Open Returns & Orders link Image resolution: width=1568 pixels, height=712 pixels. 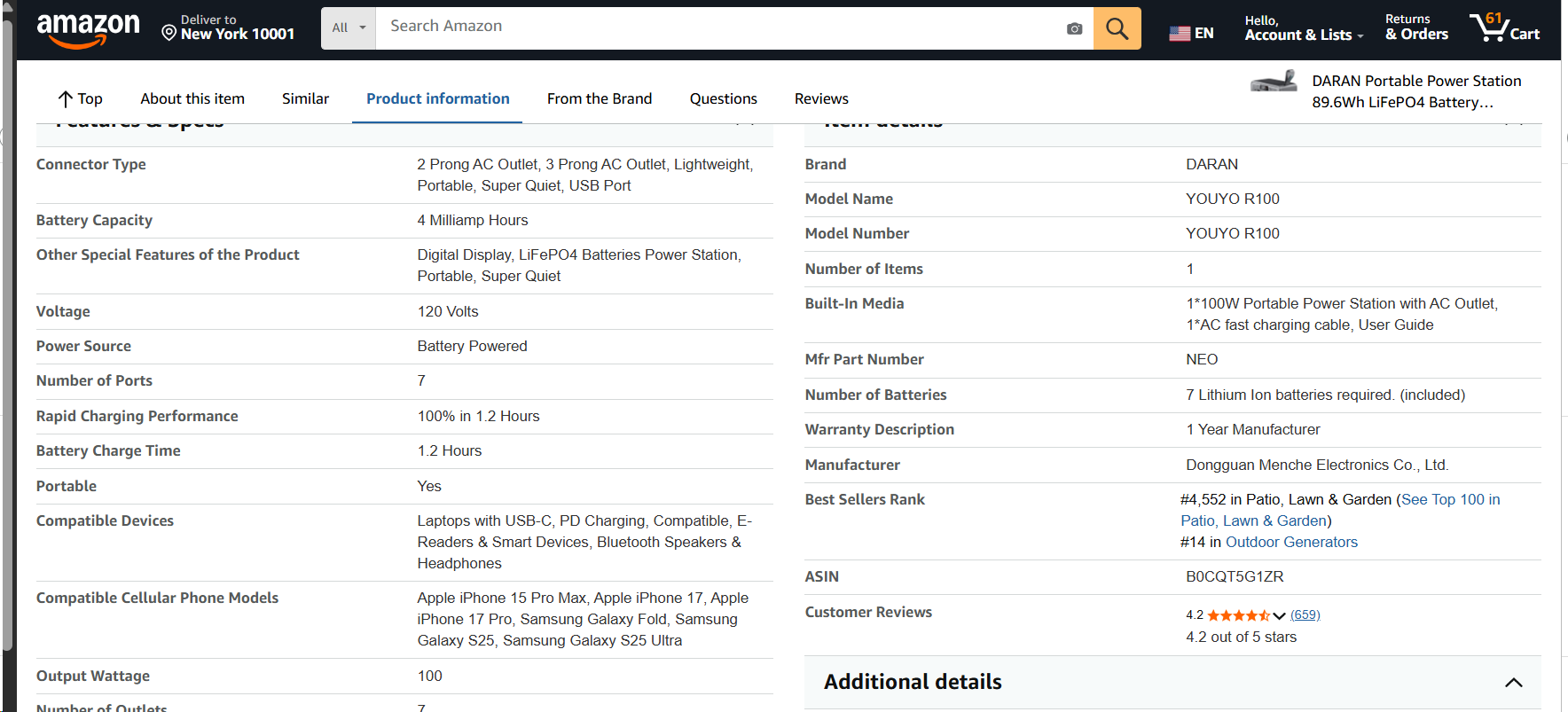click(1416, 27)
